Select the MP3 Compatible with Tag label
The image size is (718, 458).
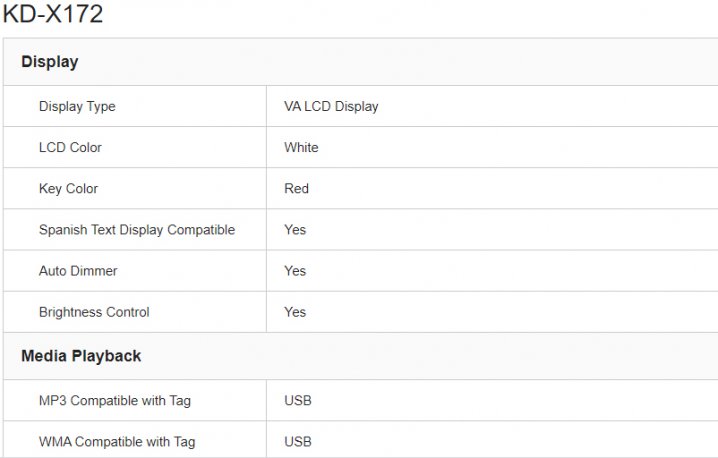click(x=115, y=400)
